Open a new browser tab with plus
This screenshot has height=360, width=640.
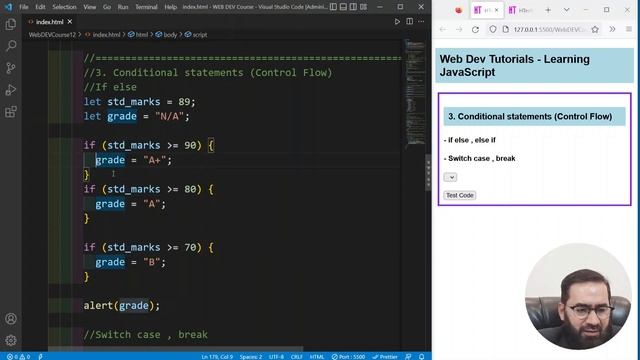click(548, 10)
